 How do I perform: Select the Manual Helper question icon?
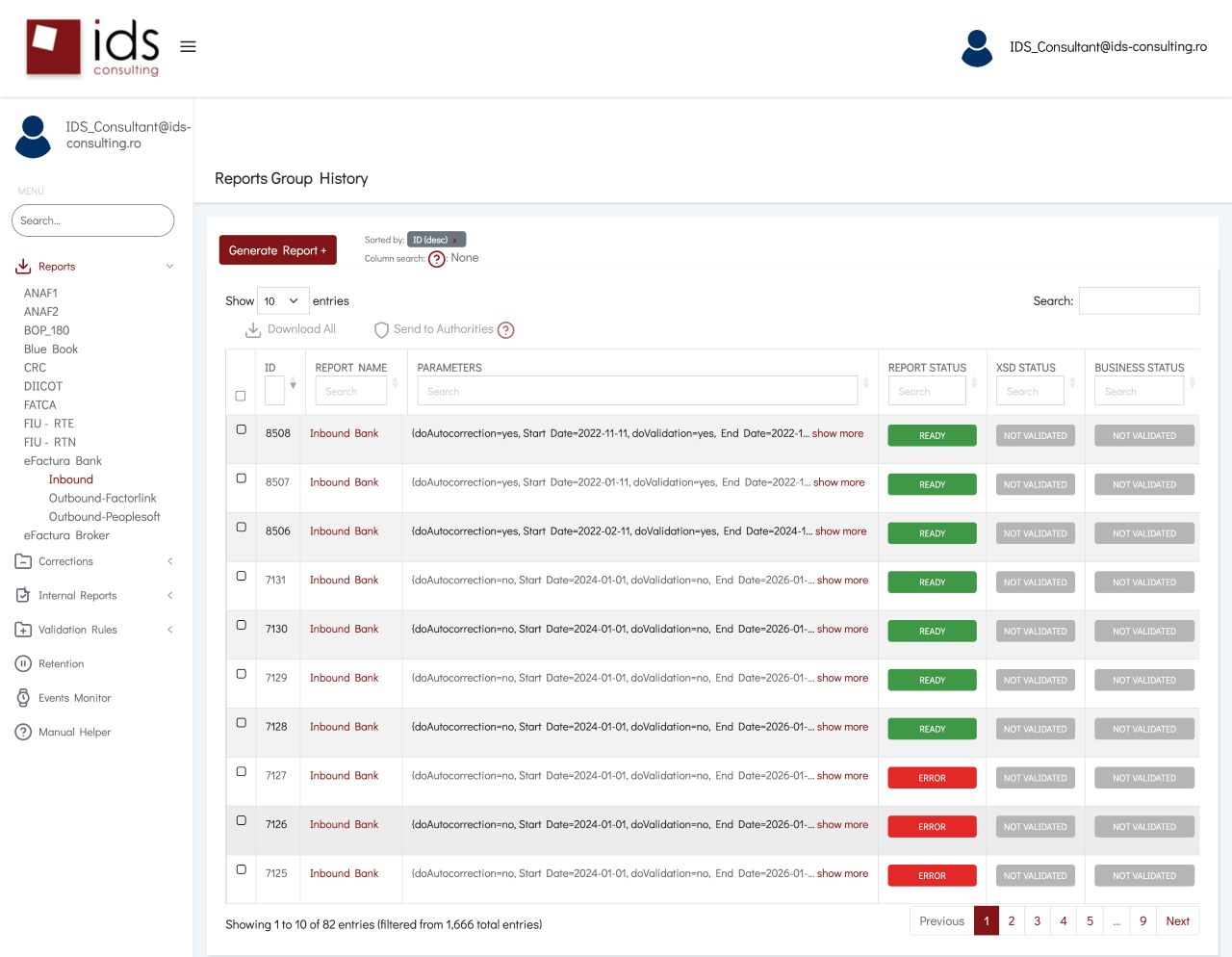click(23, 732)
